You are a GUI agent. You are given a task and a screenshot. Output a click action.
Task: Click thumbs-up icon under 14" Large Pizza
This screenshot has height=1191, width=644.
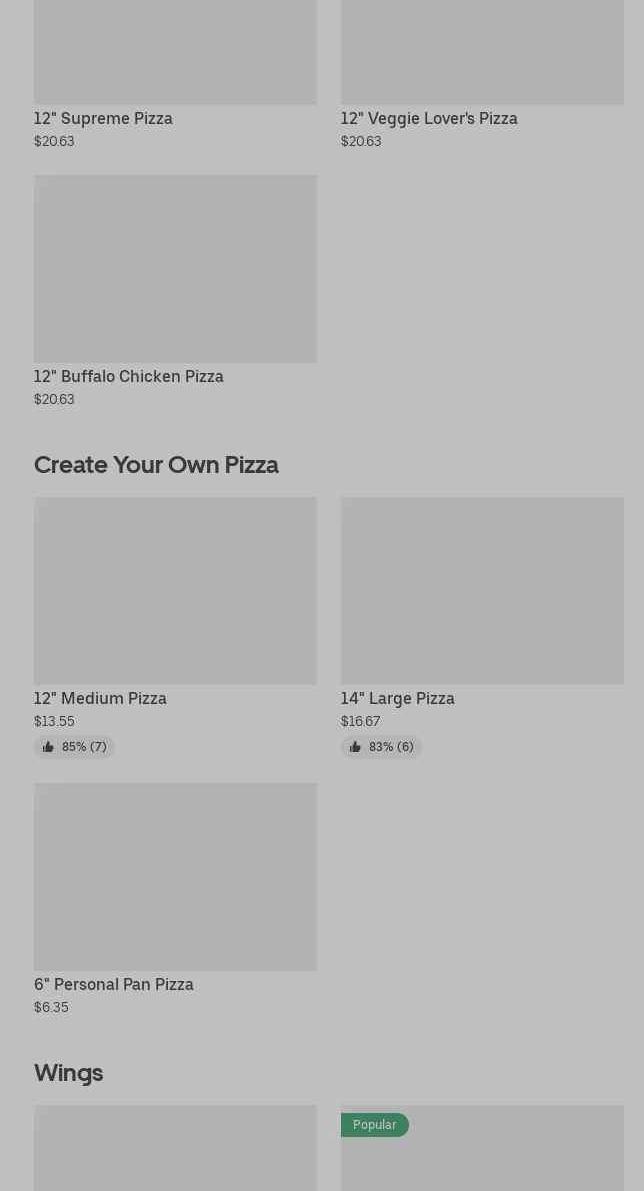coord(355,747)
